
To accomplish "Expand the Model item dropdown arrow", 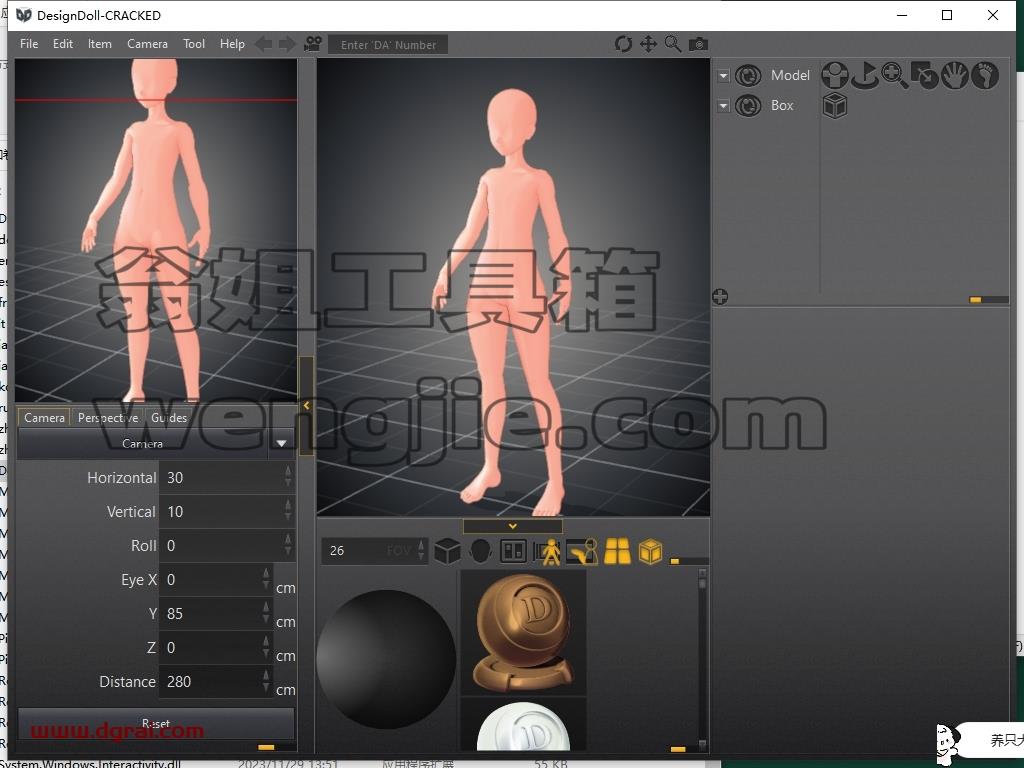I will coord(723,76).
